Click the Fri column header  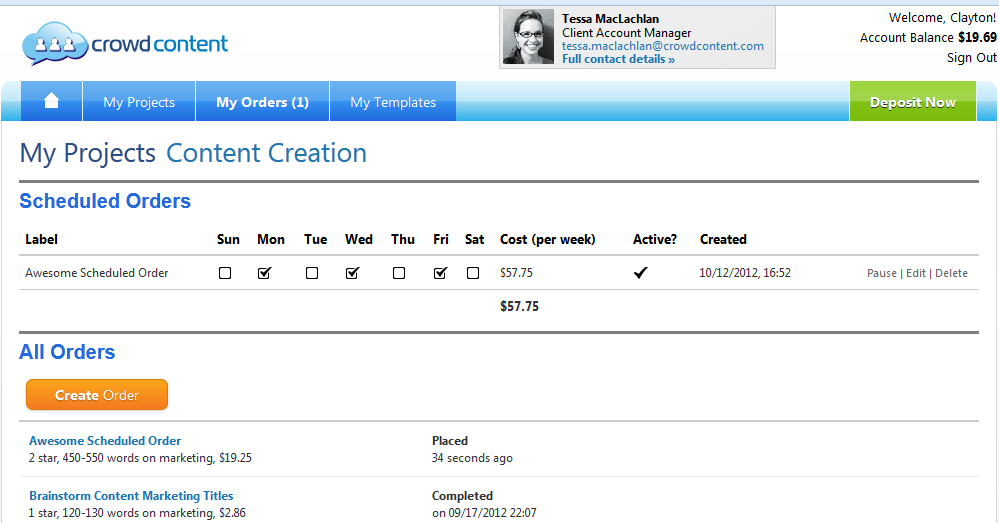(x=441, y=240)
